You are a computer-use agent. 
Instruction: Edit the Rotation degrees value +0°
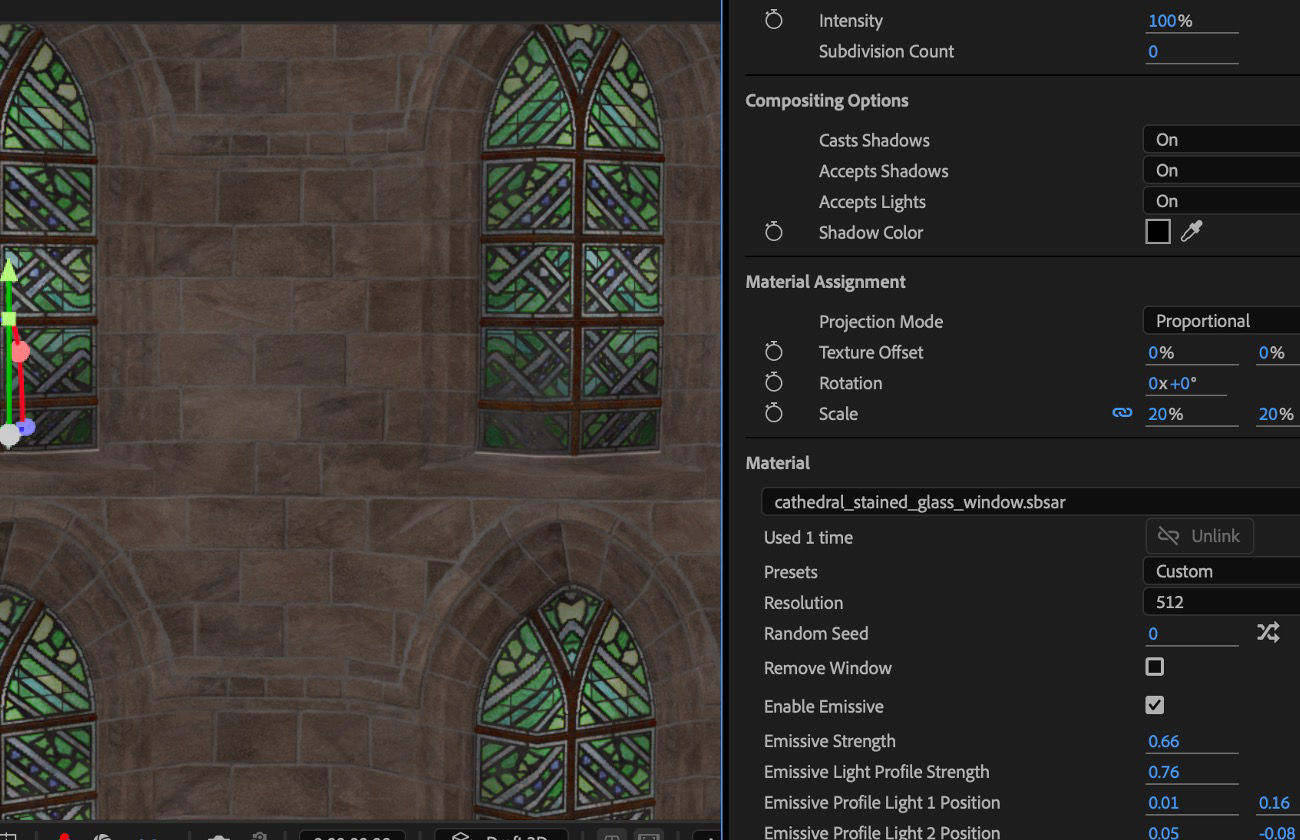pyautogui.click(x=1183, y=384)
